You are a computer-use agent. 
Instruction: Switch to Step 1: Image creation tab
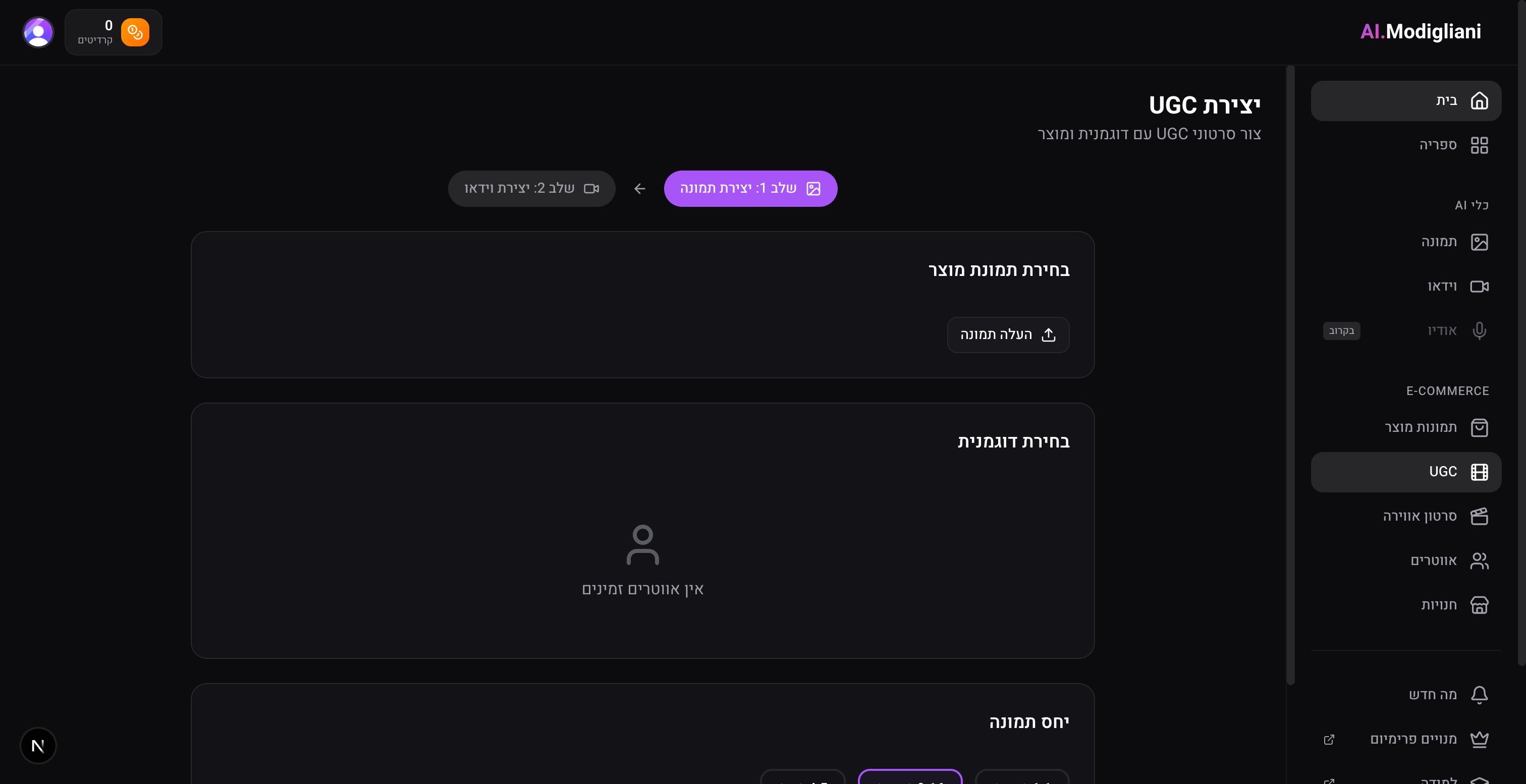point(750,188)
